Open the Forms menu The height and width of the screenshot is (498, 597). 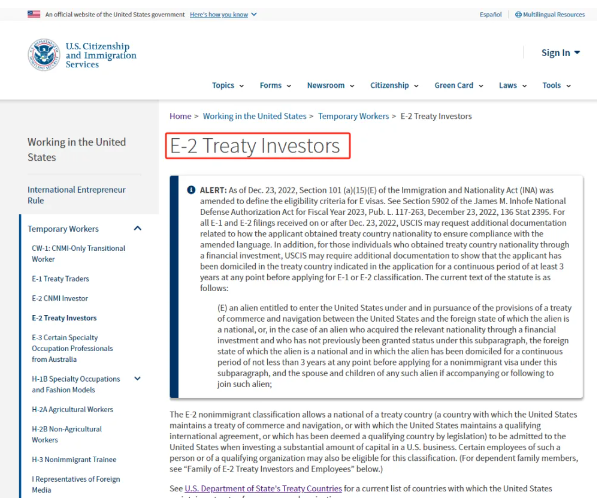pos(275,85)
